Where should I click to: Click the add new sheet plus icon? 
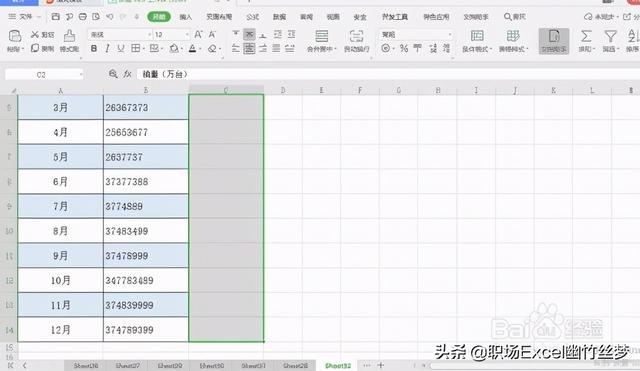pyautogui.click(x=380, y=365)
